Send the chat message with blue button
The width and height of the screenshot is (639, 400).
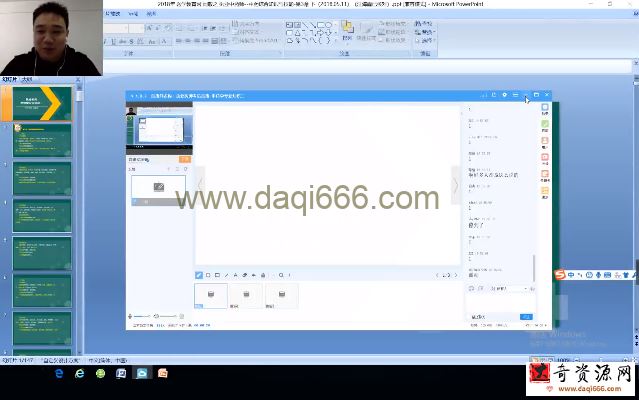click(526, 317)
